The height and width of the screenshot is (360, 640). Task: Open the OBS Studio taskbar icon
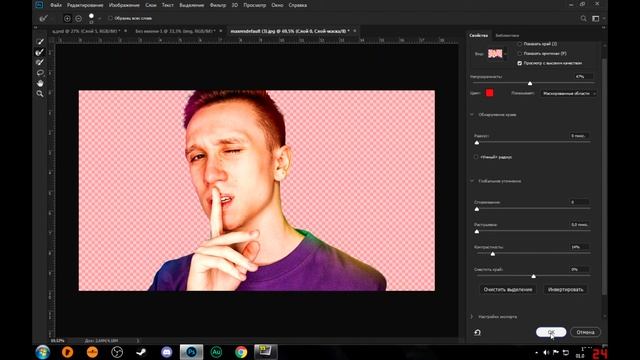pyautogui.click(x=117, y=352)
